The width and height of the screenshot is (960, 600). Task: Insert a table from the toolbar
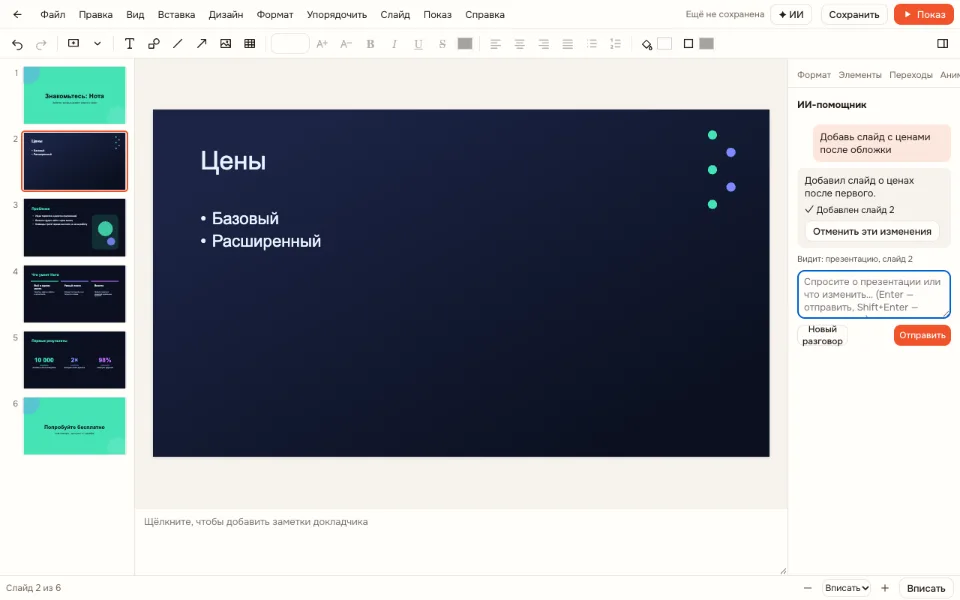250,43
